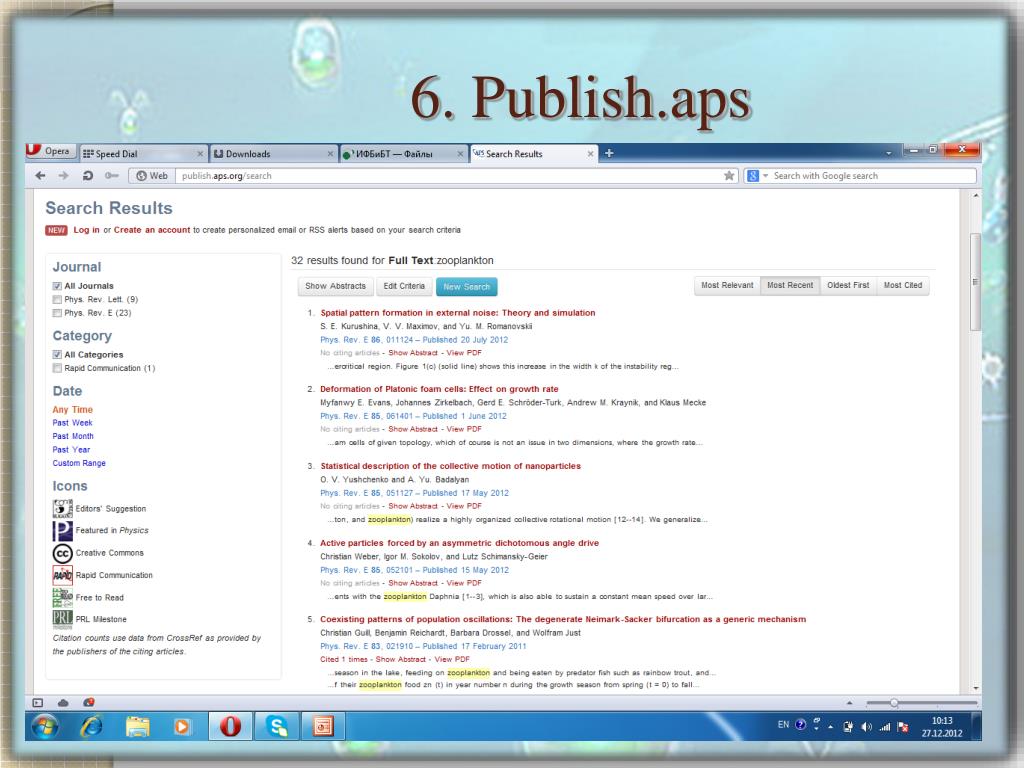Screen dimensions: 1024x768
Task: Click the Creative Commons icon
Action: [x=62, y=553]
